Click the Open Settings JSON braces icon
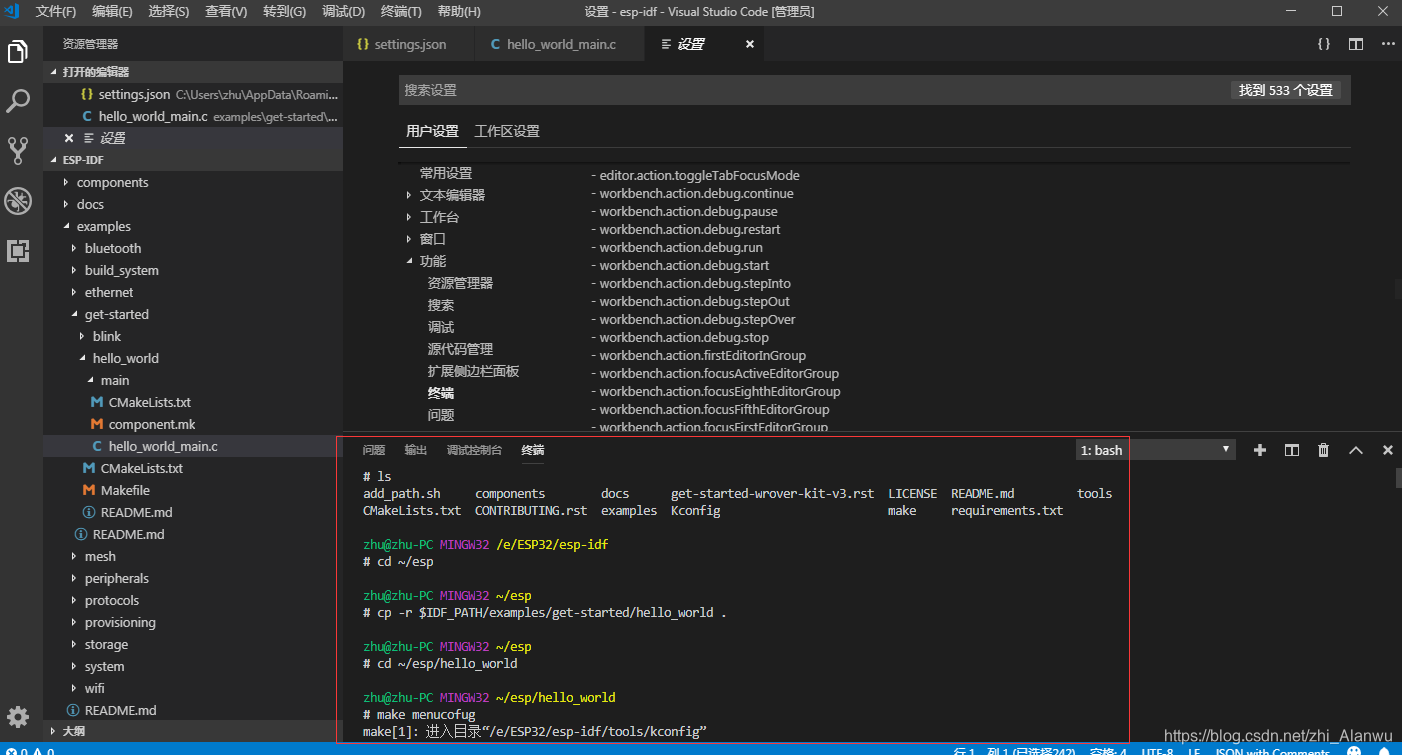Viewport: 1402px width, 755px height. (x=1323, y=44)
